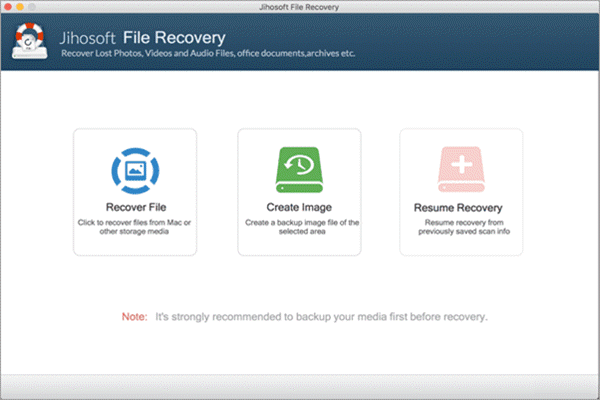The width and height of the screenshot is (600, 400).
Task: Click the Jihosoft File Recovery header title
Action: (x=142, y=38)
